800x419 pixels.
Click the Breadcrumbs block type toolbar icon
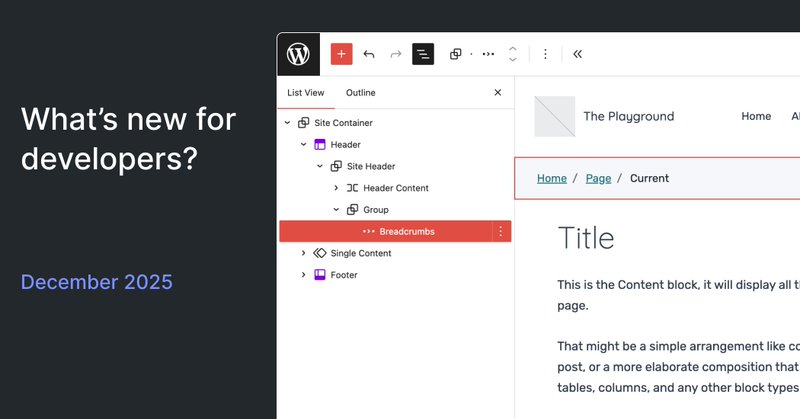coord(488,54)
